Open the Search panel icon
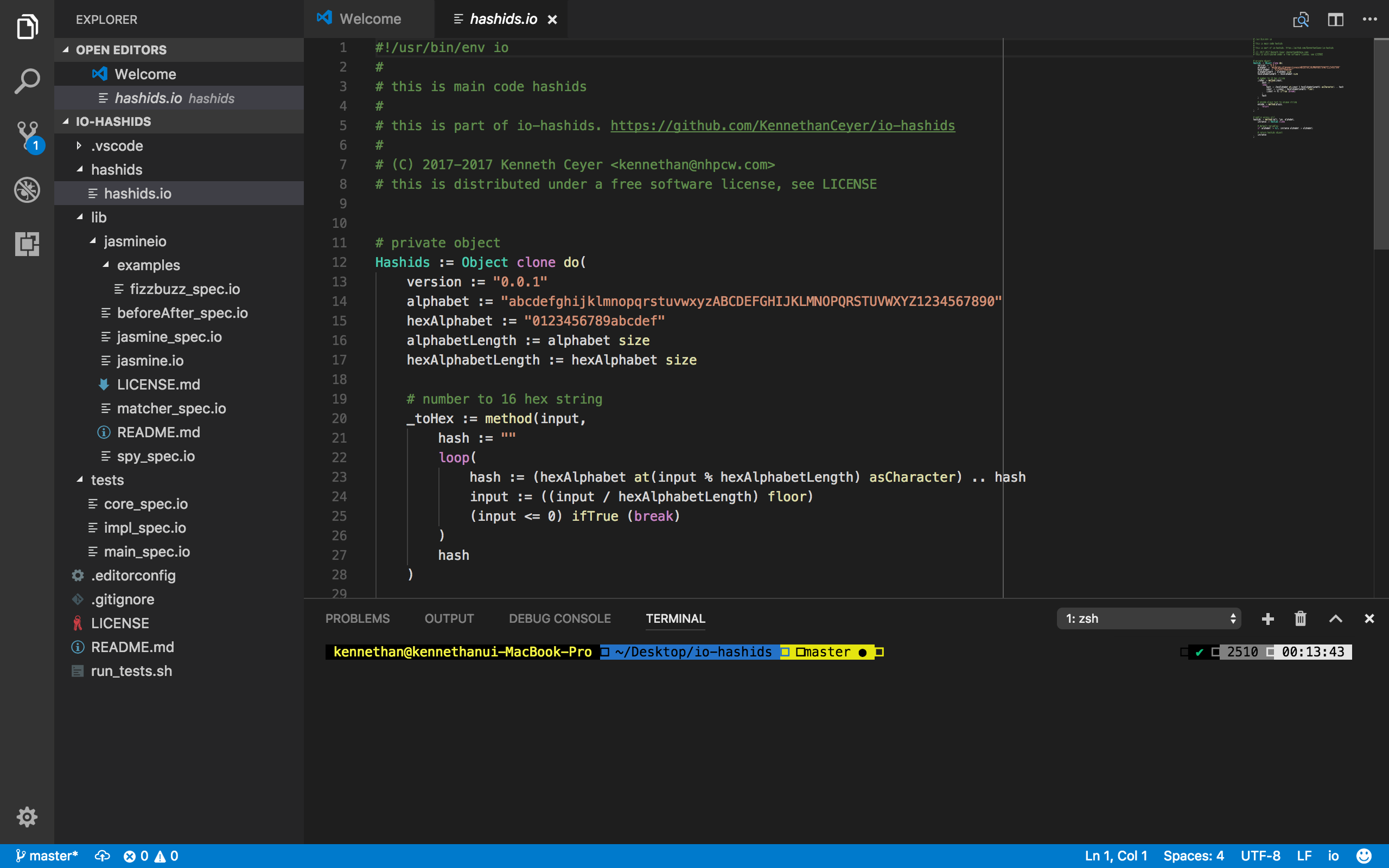The height and width of the screenshot is (868, 1389). tap(27, 80)
